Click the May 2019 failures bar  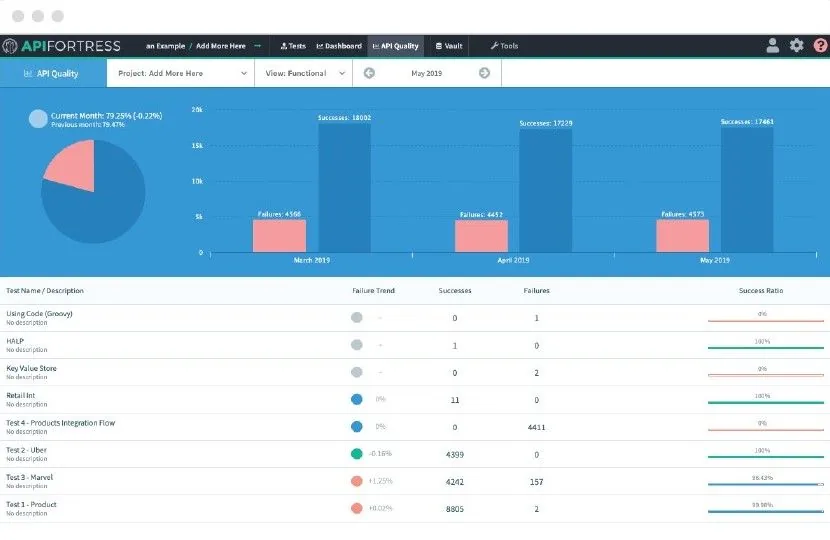682,236
